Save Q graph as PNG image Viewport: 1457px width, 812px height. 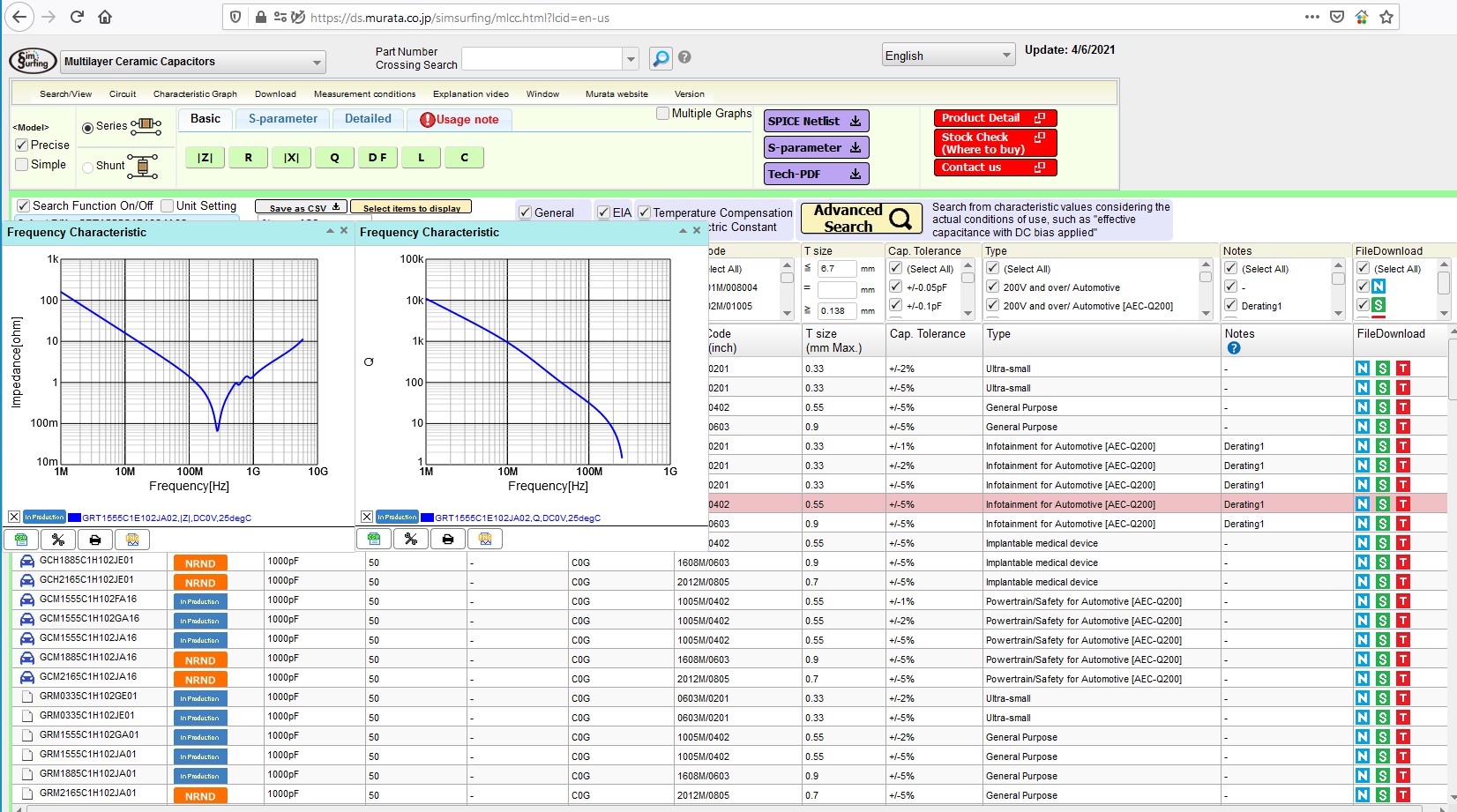coord(485,539)
